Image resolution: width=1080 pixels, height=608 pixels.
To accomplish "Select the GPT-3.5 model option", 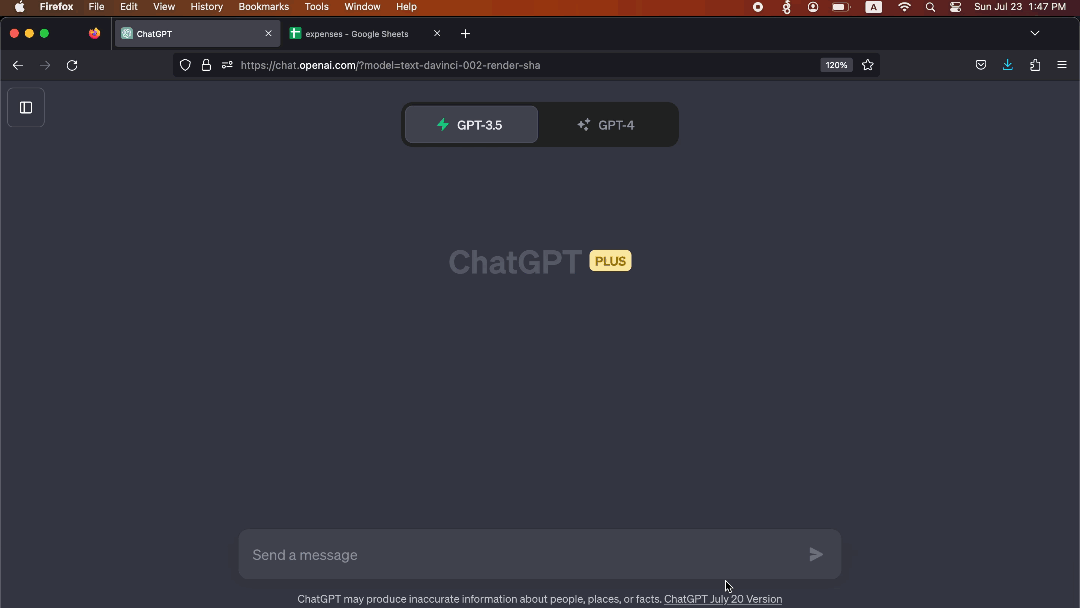I will [x=471, y=125].
